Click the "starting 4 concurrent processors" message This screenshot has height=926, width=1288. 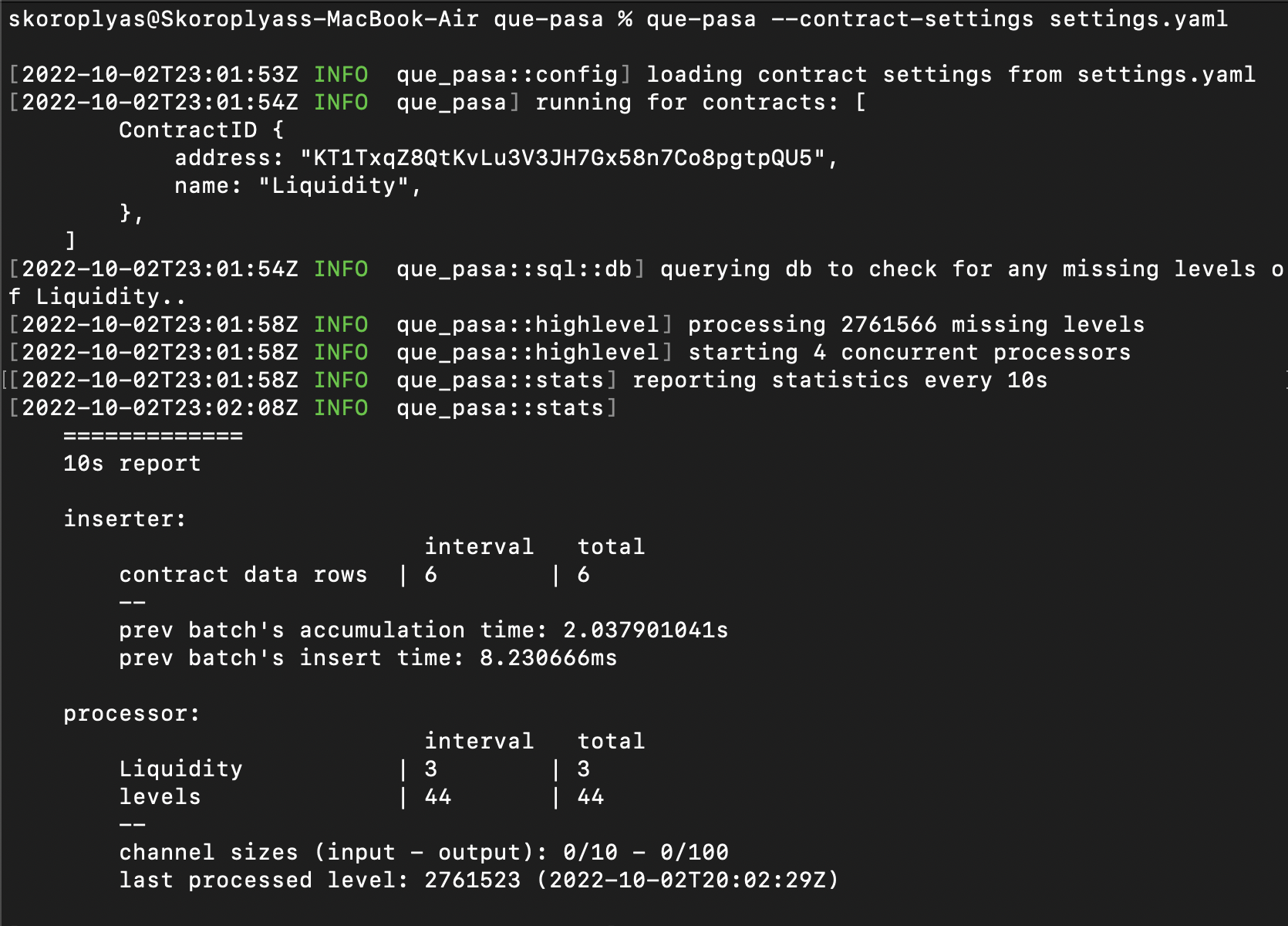click(909, 353)
